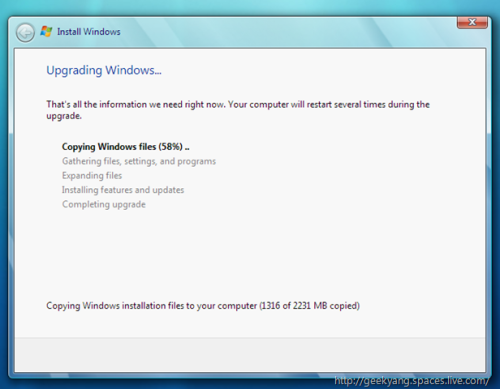Screen dimensions: 500x389
Task: Close the Install Windows dialog
Action: (472, 22)
